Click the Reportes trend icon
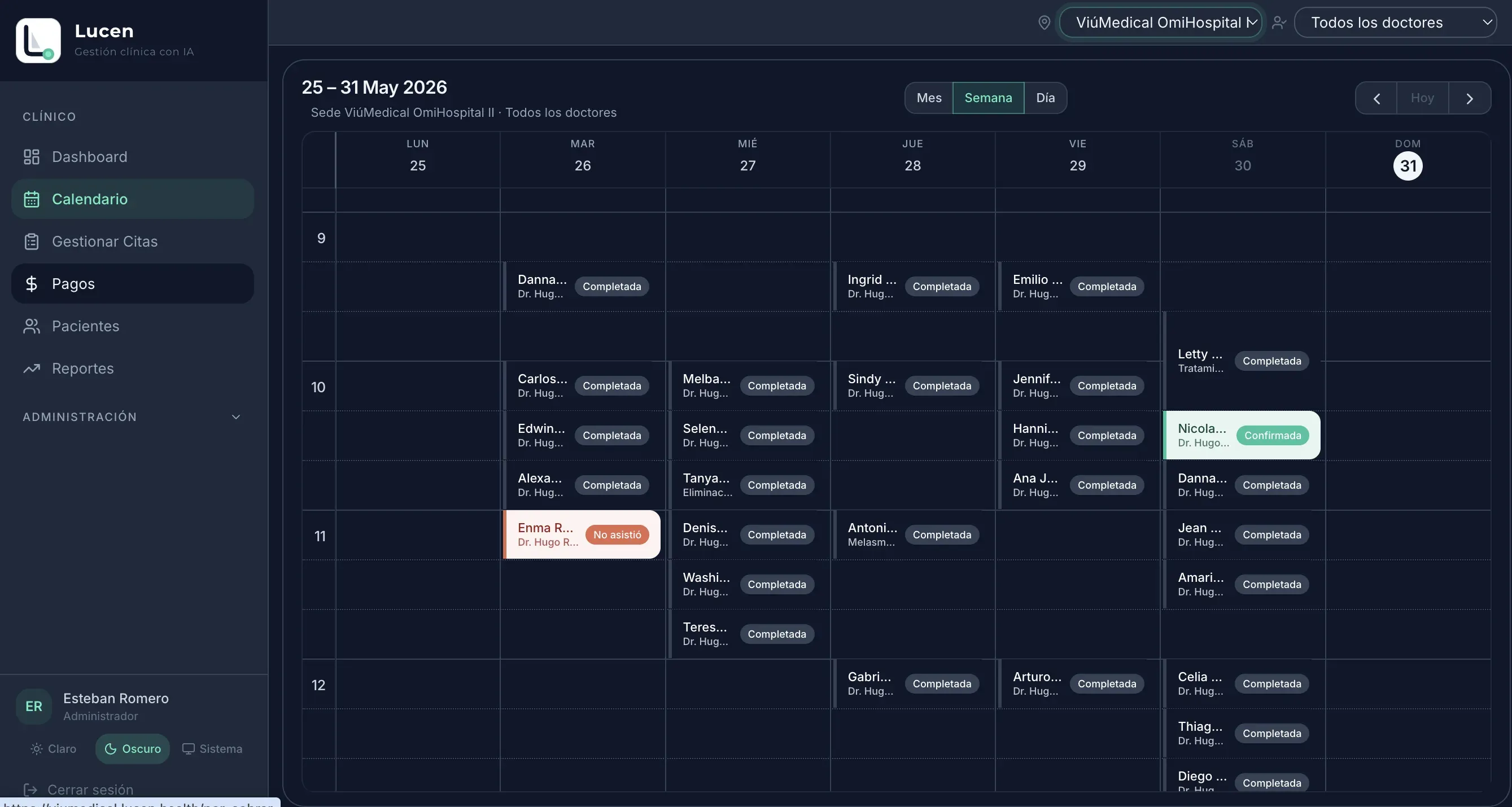Image resolution: width=1512 pixels, height=807 pixels. coord(31,368)
